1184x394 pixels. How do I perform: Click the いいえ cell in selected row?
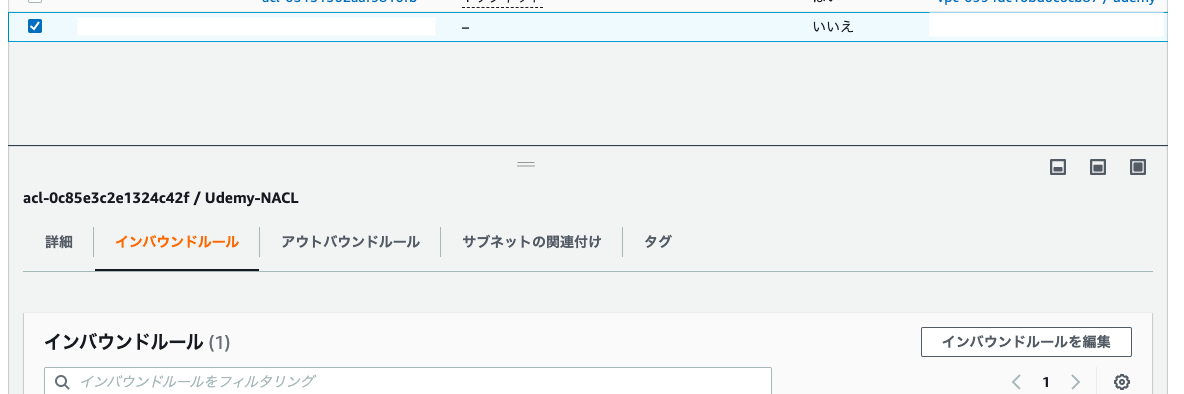point(833,27)
